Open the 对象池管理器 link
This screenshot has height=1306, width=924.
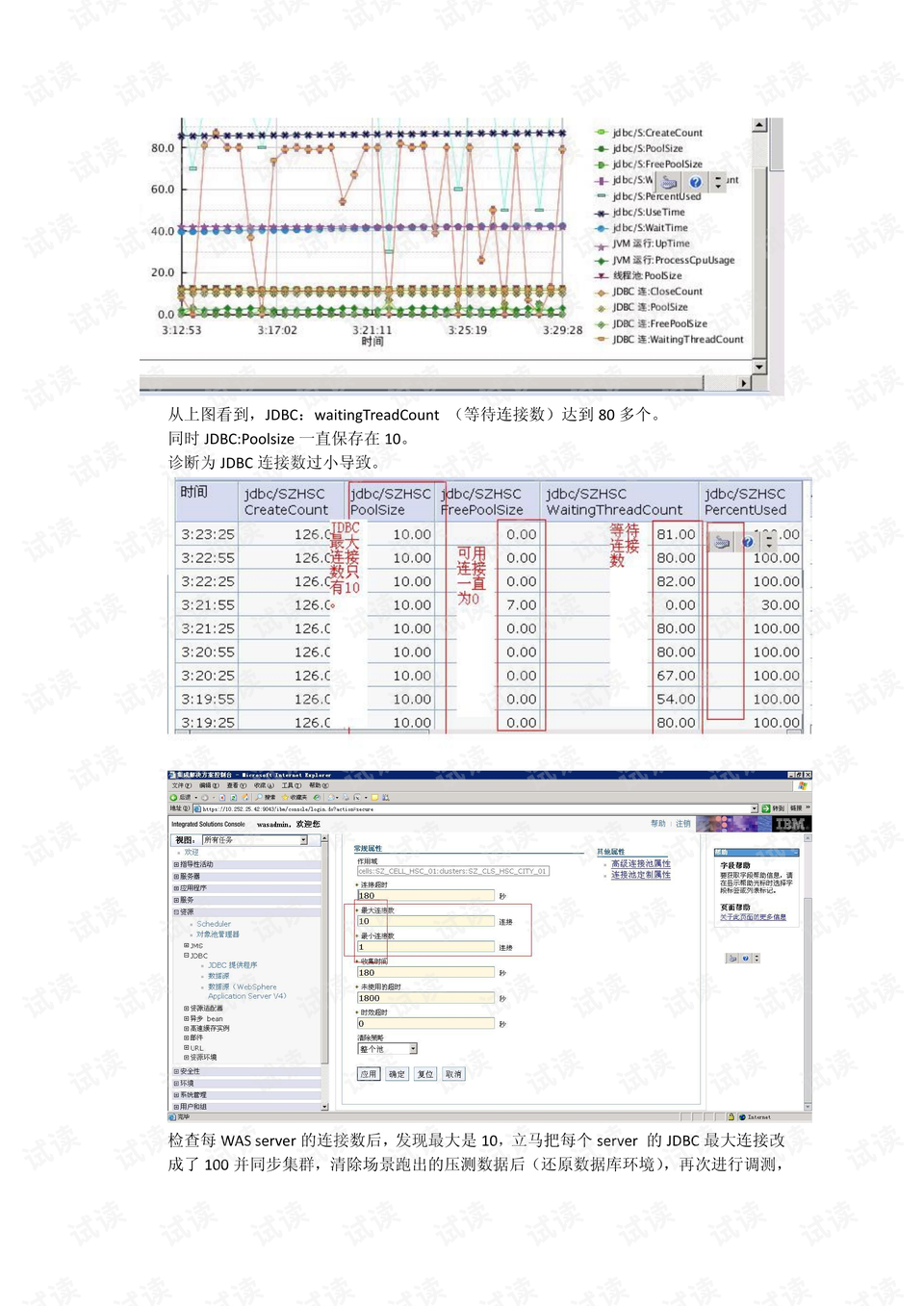218,935
